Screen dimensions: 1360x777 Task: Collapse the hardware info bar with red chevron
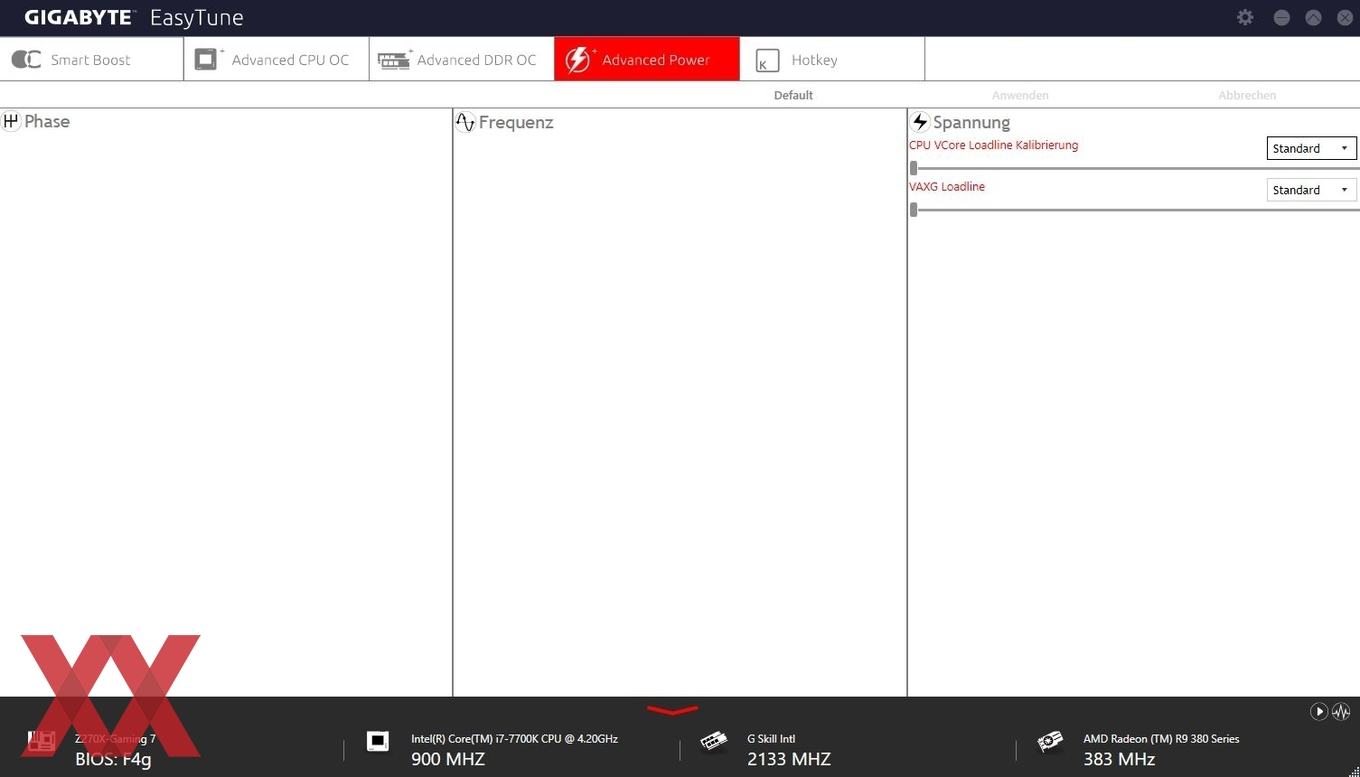pos(672,711)
